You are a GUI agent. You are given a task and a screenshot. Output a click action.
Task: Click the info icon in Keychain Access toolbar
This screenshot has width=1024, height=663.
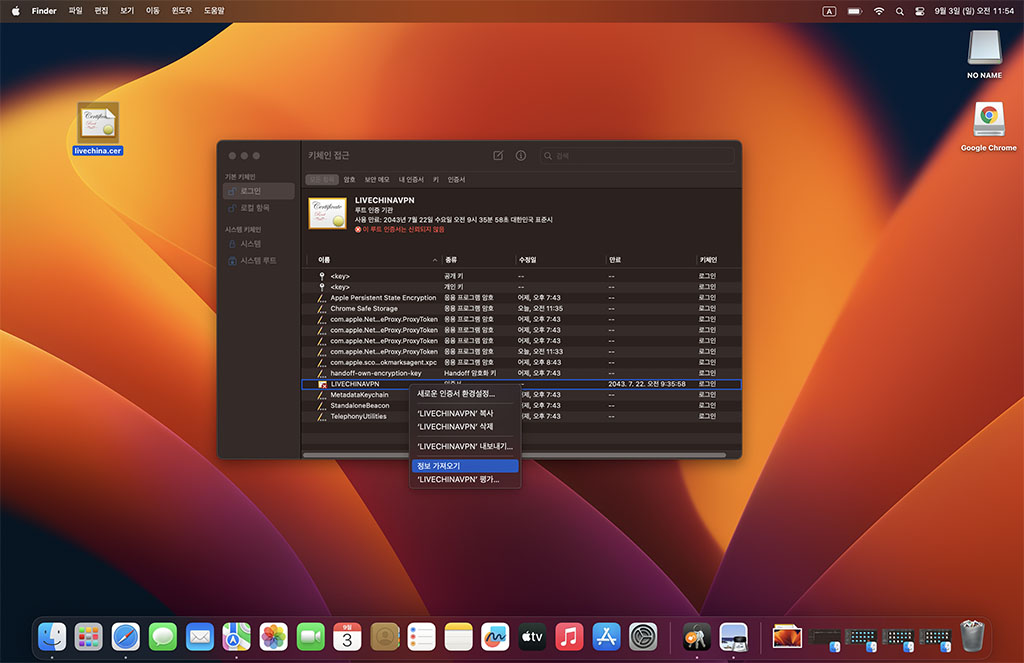click(520, 155)
